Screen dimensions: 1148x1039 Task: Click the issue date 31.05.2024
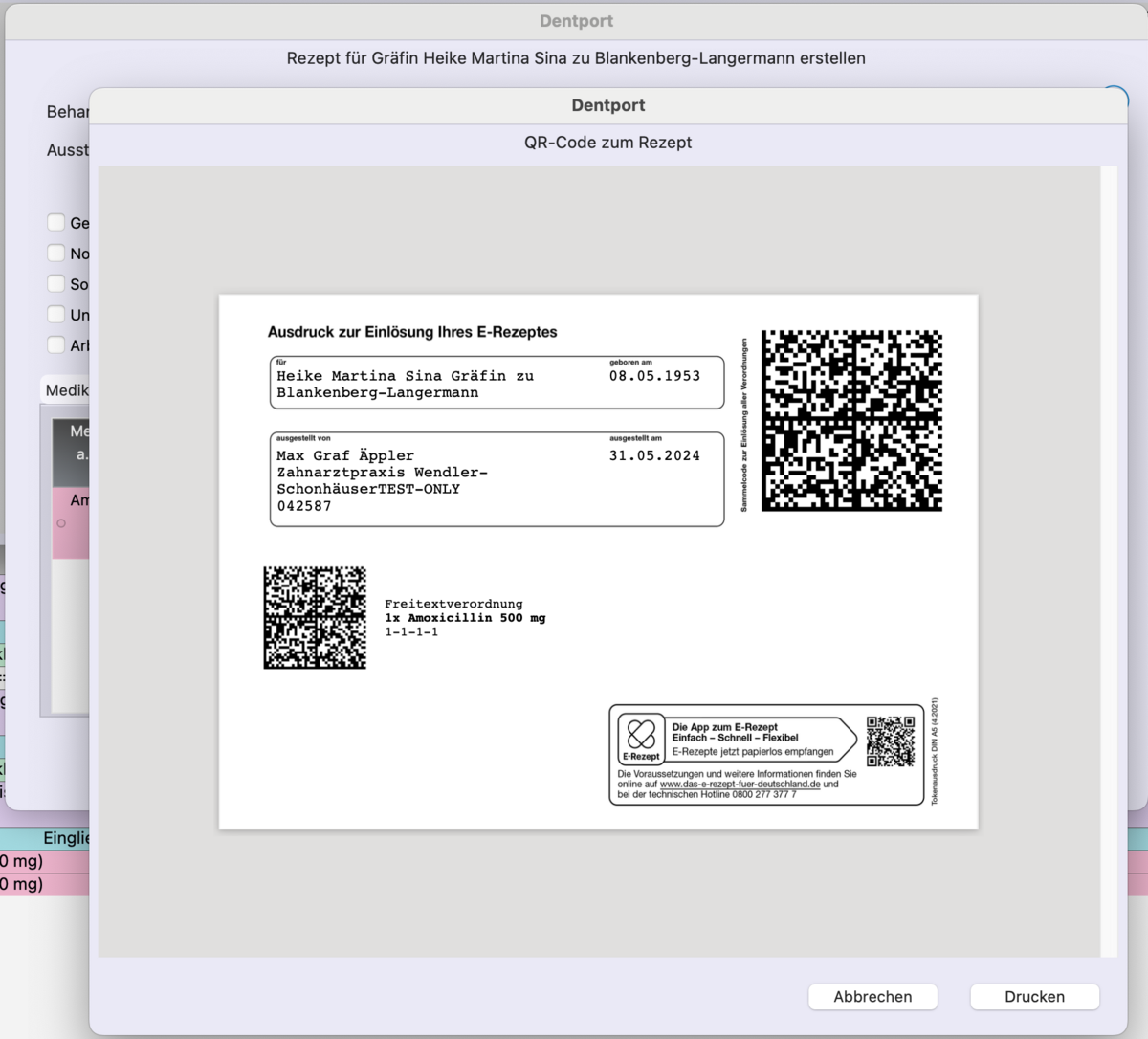click(x=654, y=456)
